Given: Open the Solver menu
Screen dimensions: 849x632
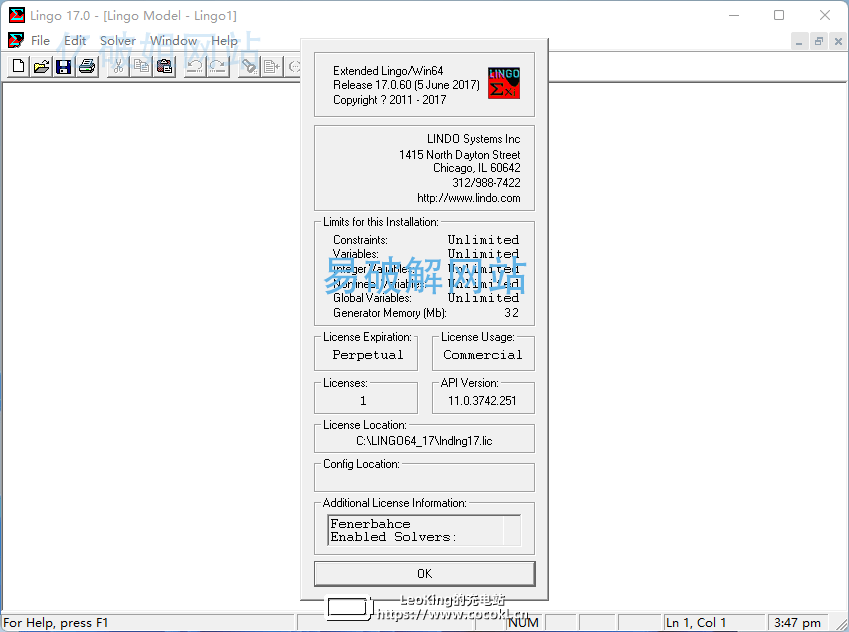Looking at the screenshot, I should click(117, 41).
